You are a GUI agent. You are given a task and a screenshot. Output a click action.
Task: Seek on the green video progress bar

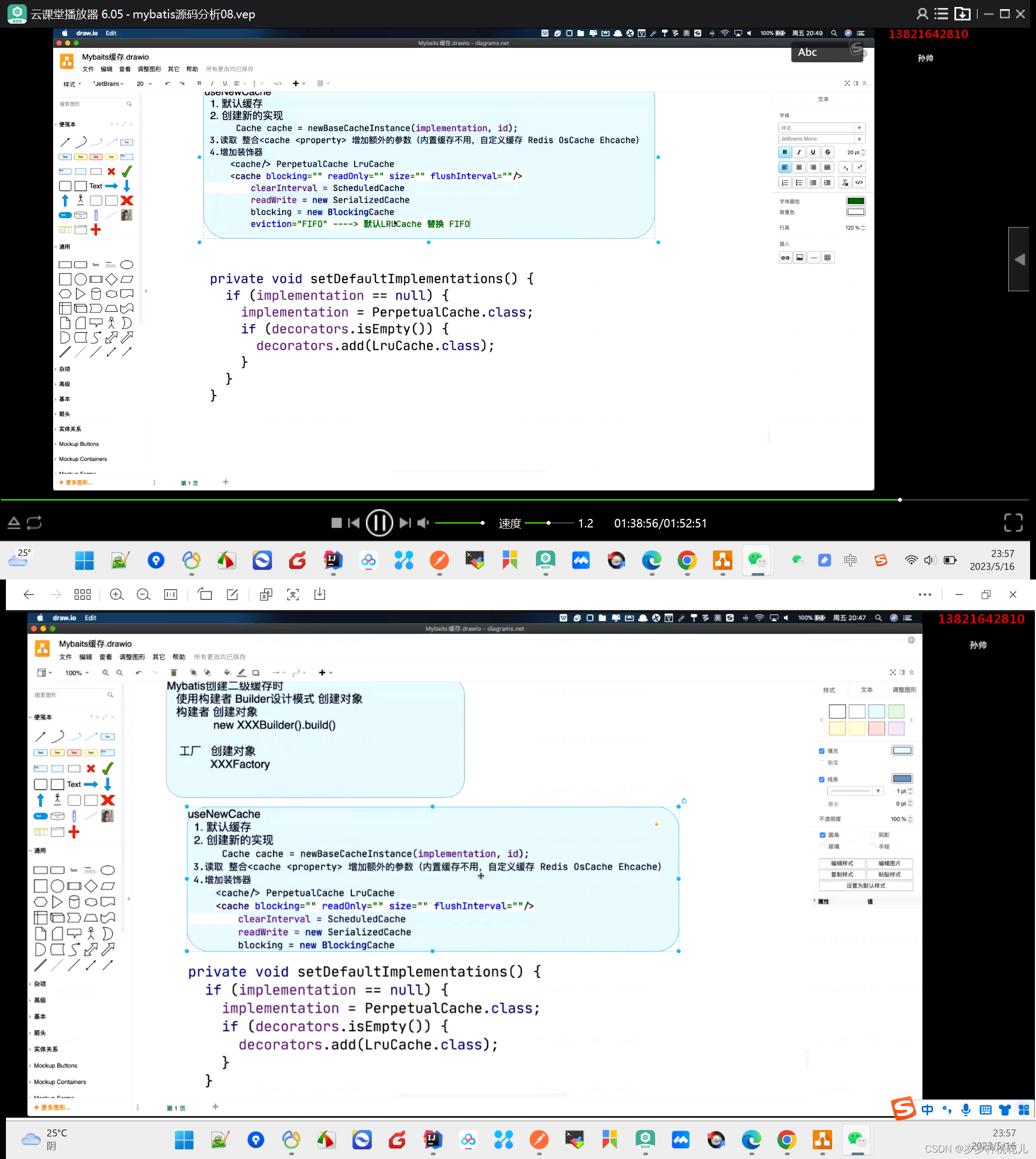(515, 500)
